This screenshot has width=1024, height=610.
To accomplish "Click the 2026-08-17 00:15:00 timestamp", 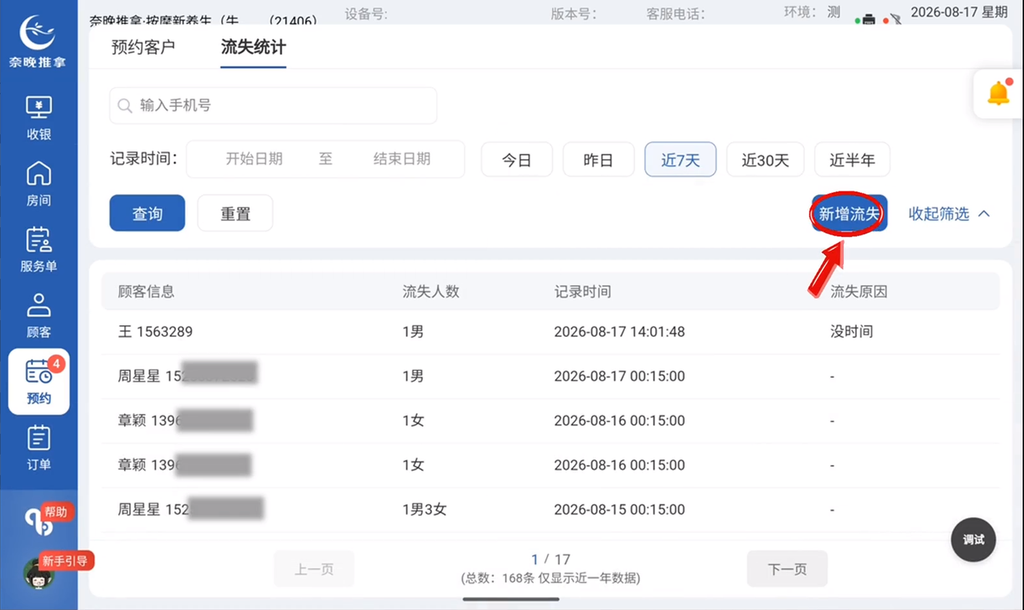I will coord(619,376).
